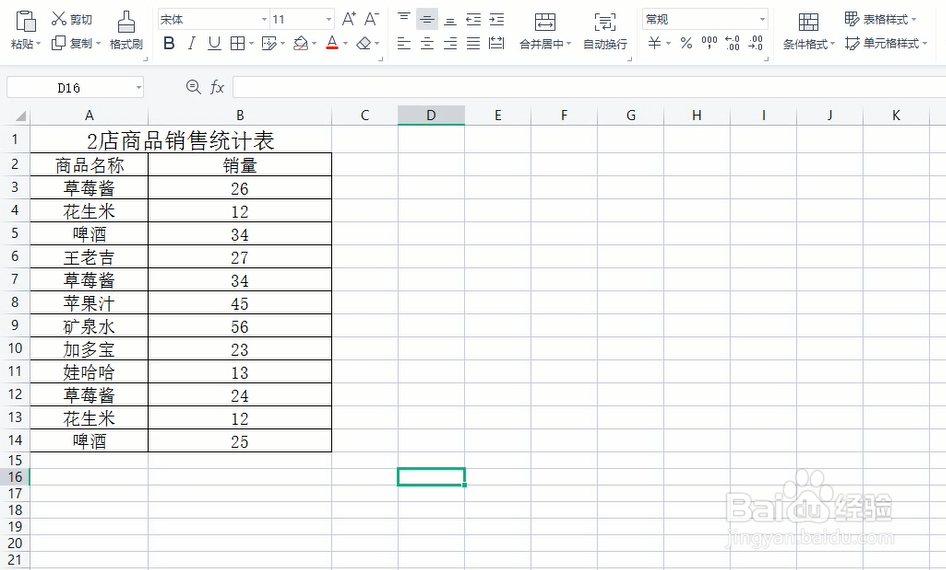Click the Paste (粘贴) clipboard icon

pos(25,21)
